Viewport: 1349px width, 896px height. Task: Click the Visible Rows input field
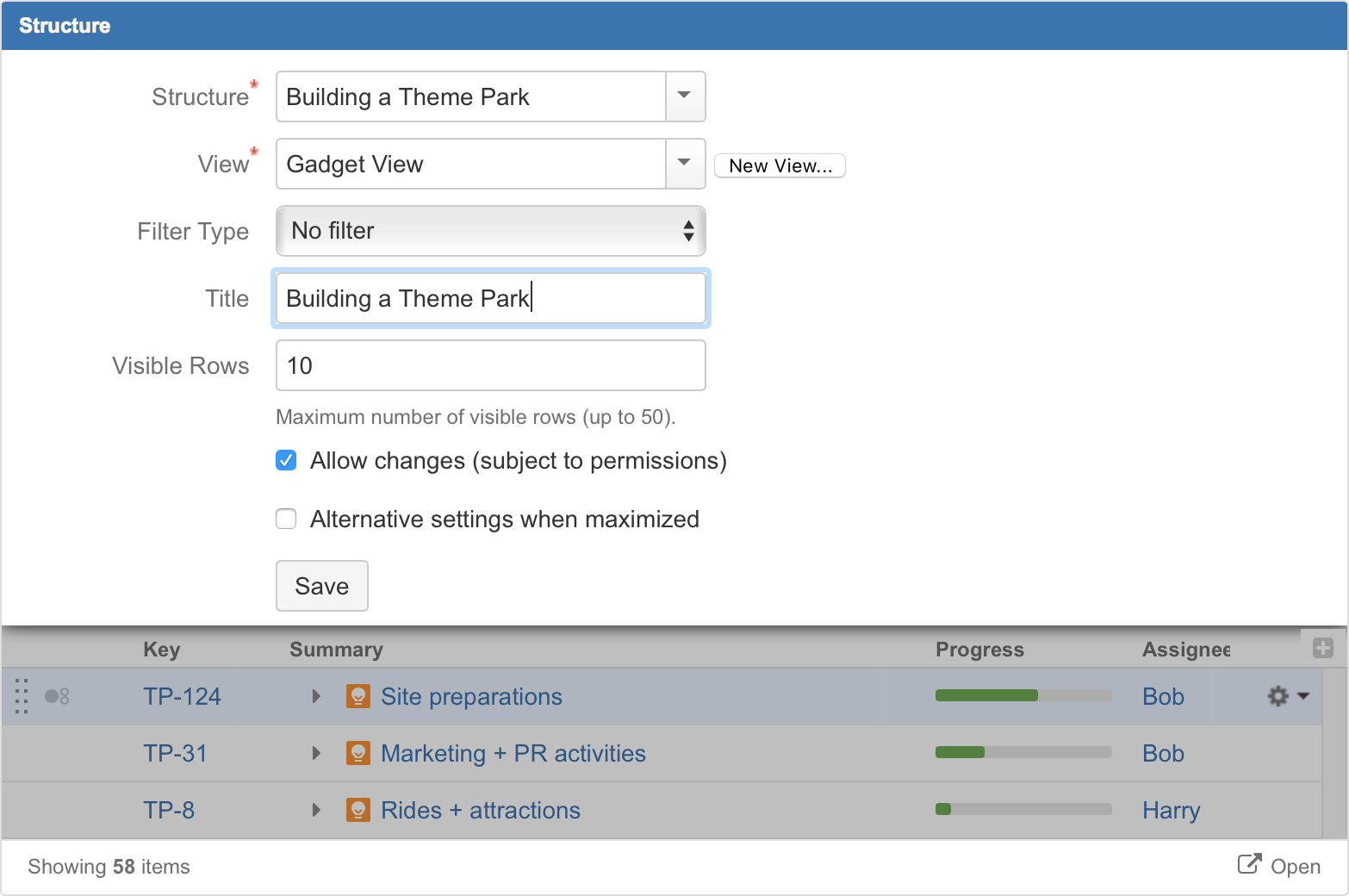click(490, 365)
